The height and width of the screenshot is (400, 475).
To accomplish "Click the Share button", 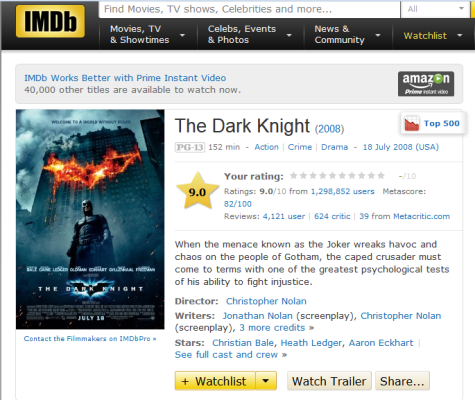I will coord(402,381).
